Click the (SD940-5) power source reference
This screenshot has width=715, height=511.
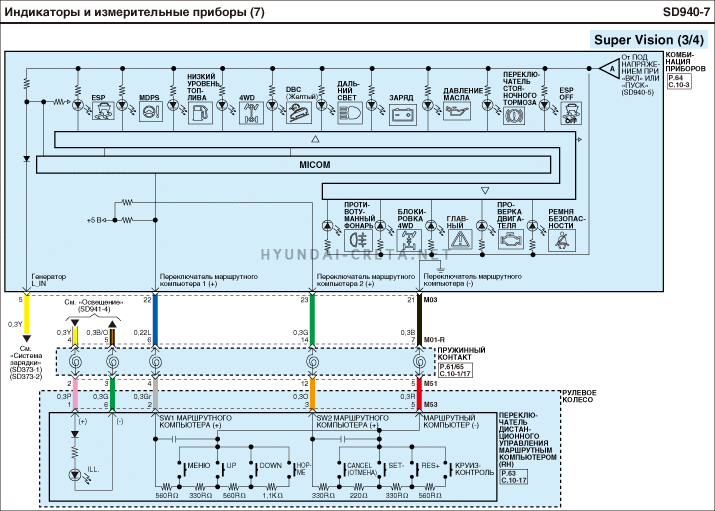tap(637, 92)
